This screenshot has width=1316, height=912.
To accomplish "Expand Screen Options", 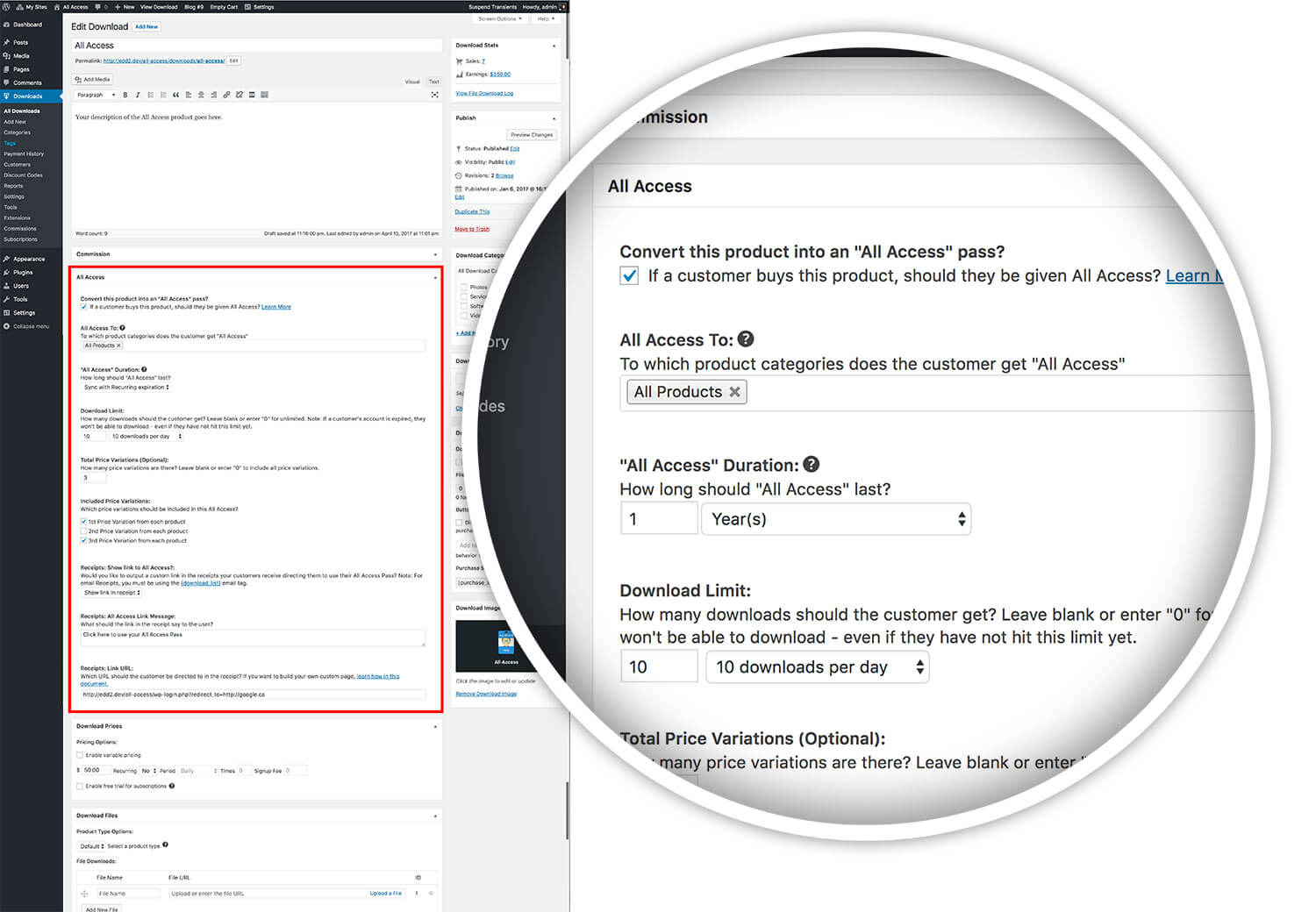I will (500, 18).
